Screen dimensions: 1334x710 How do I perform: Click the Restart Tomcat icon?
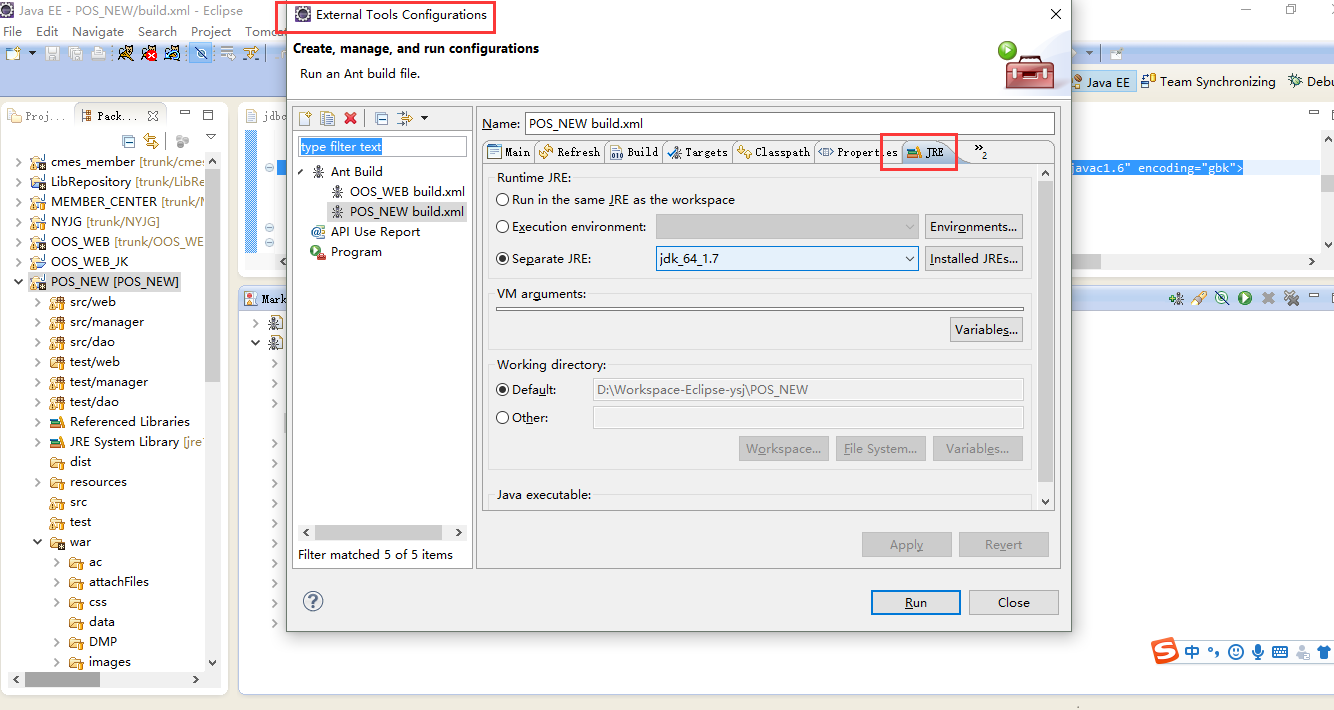click(173, 53)
